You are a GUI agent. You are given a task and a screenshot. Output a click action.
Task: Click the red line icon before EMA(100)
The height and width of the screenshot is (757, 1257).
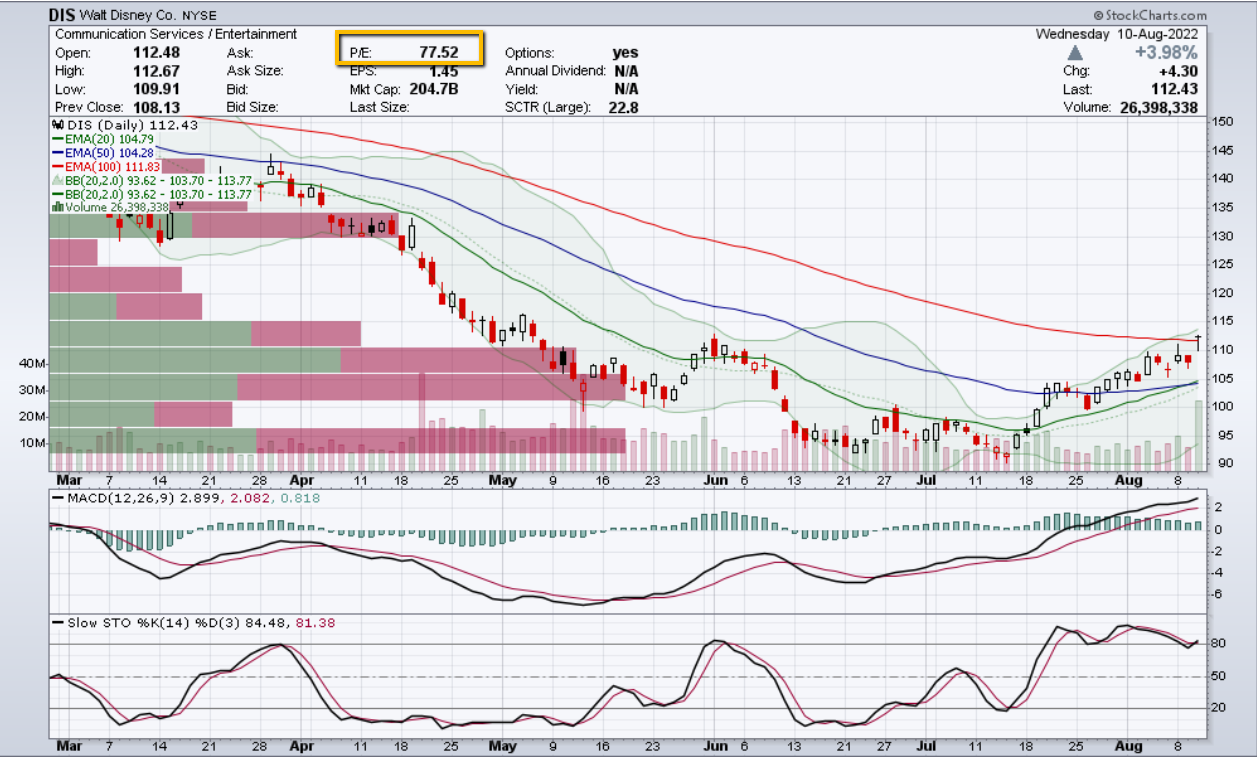(57, 166)
